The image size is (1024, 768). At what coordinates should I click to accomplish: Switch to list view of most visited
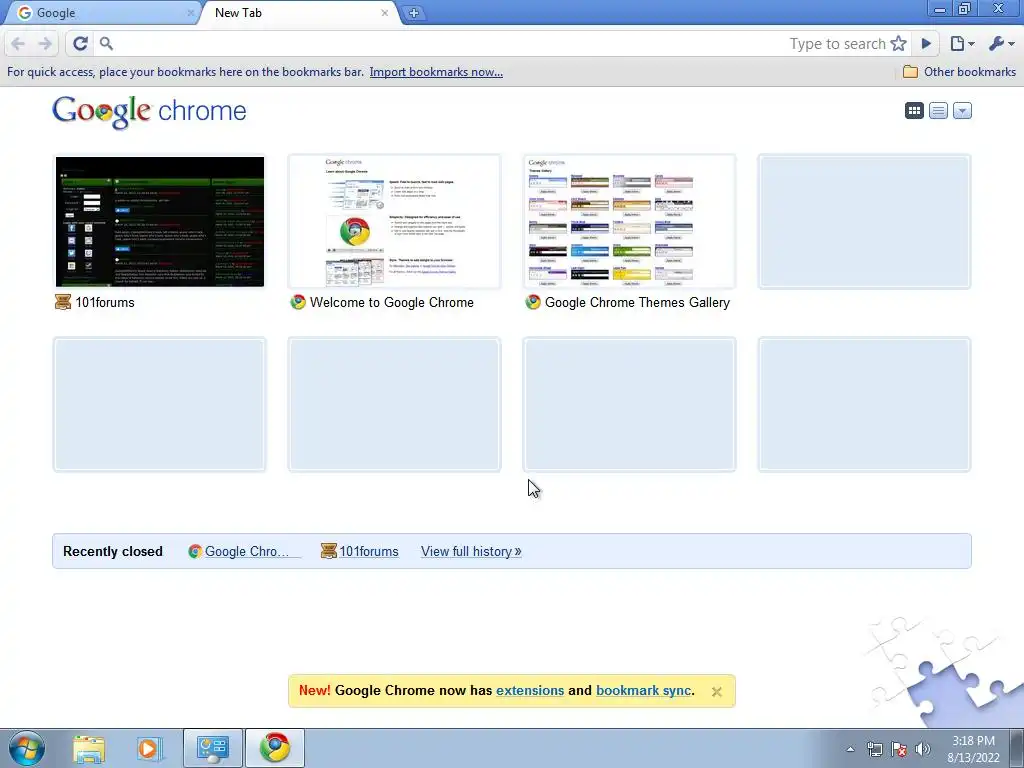click(938, 111)
